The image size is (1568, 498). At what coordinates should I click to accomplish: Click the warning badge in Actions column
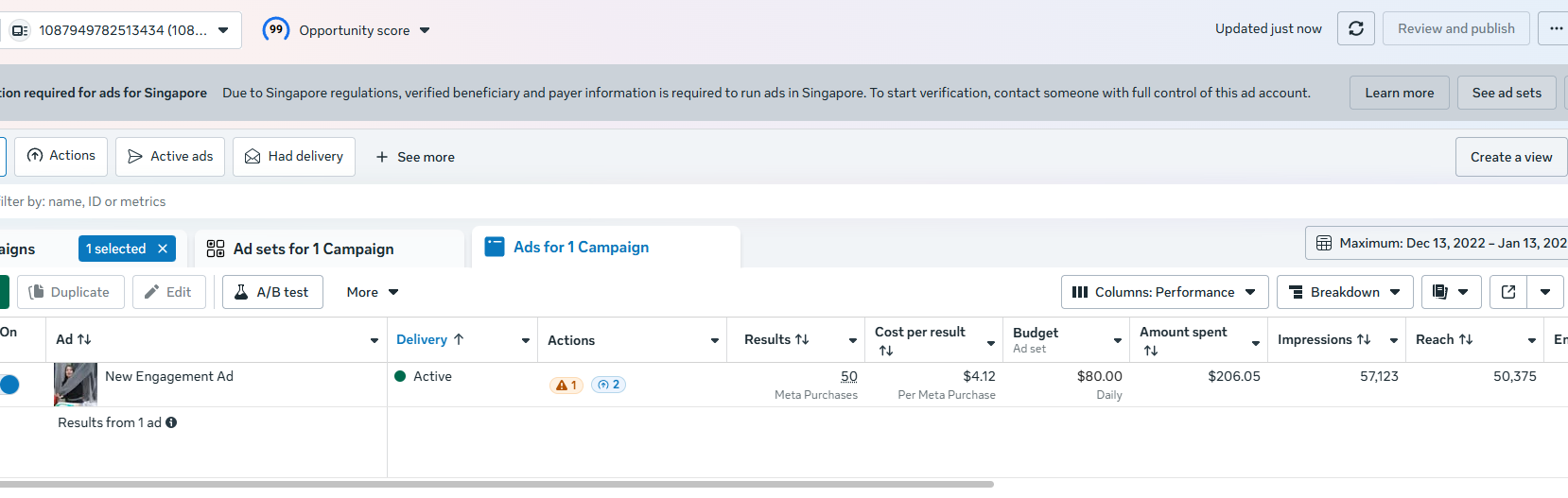coord(566,385)
